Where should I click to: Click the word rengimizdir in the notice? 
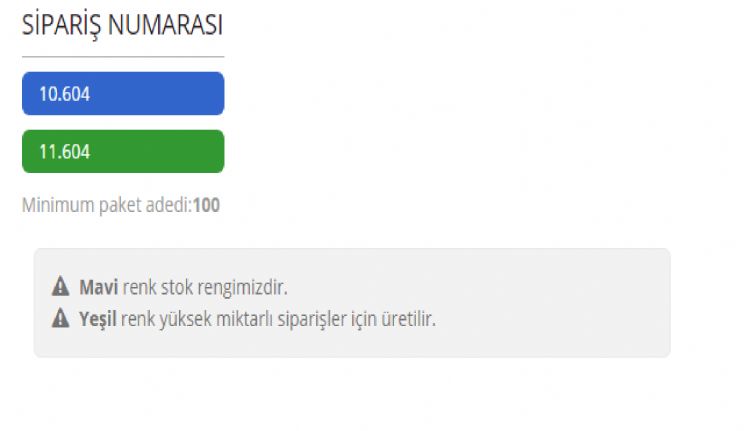(243, 288)
